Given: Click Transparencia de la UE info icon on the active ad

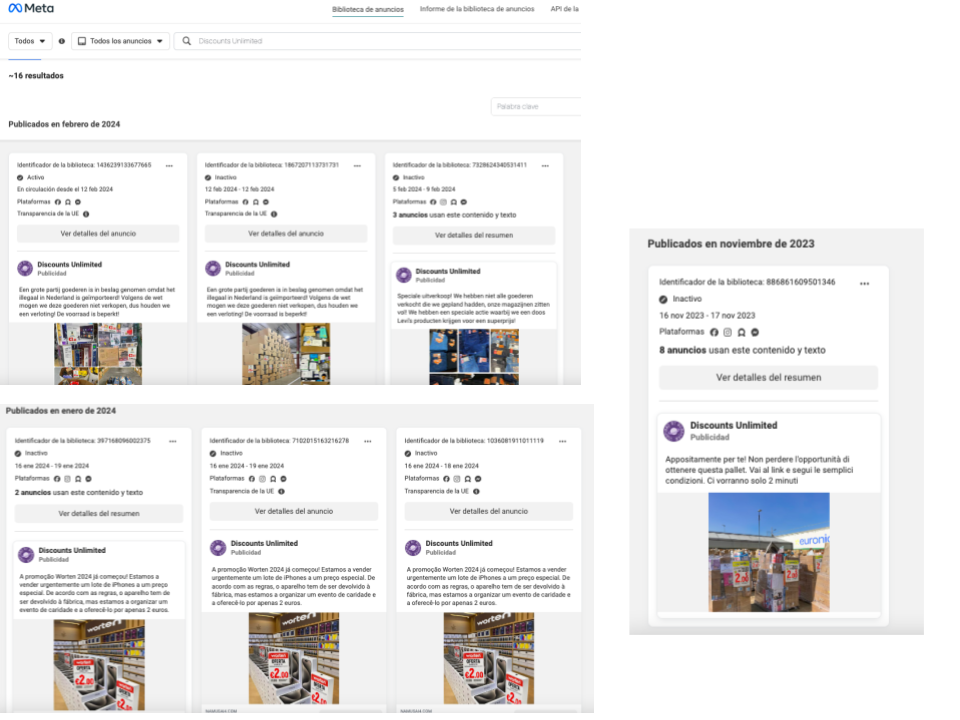Looking at the screenshot, I should 86,213.
